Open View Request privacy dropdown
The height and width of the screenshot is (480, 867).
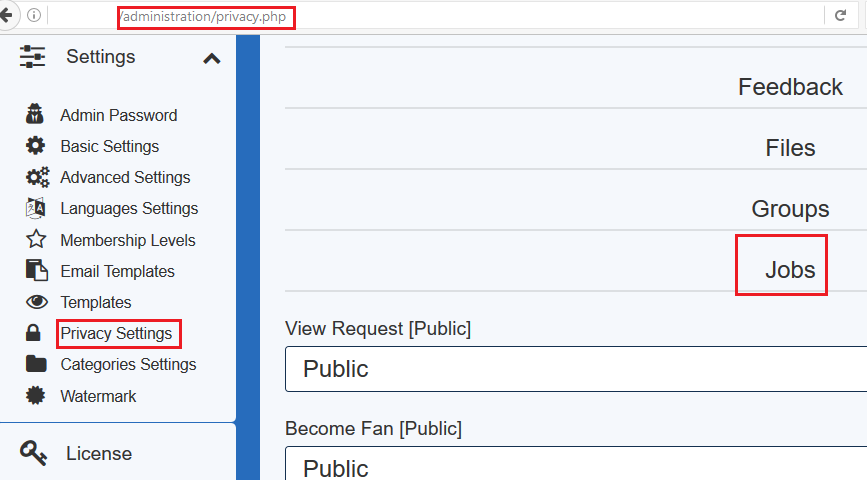(576, 369)
